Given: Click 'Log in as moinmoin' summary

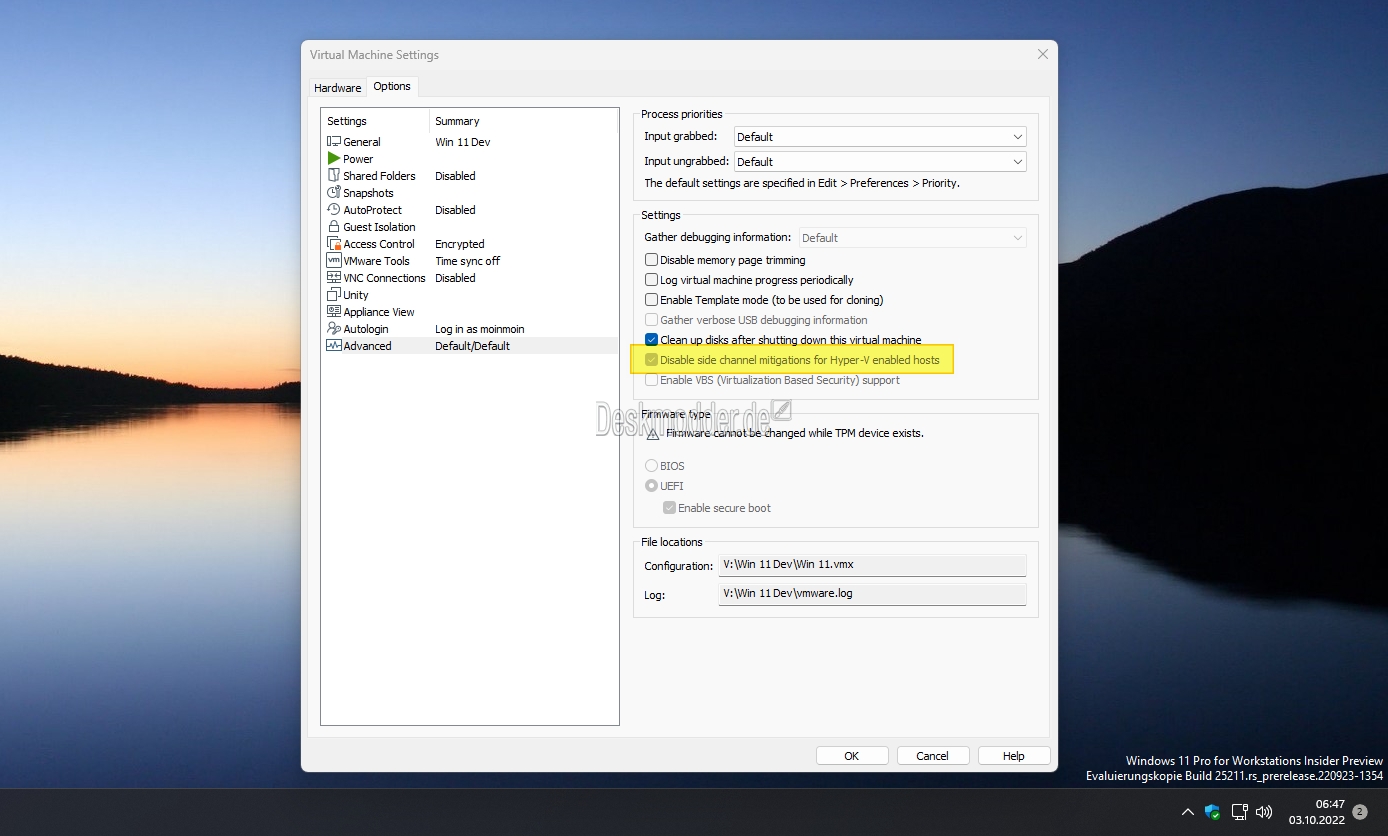Looking at the screenshot, I should [480, 329].
